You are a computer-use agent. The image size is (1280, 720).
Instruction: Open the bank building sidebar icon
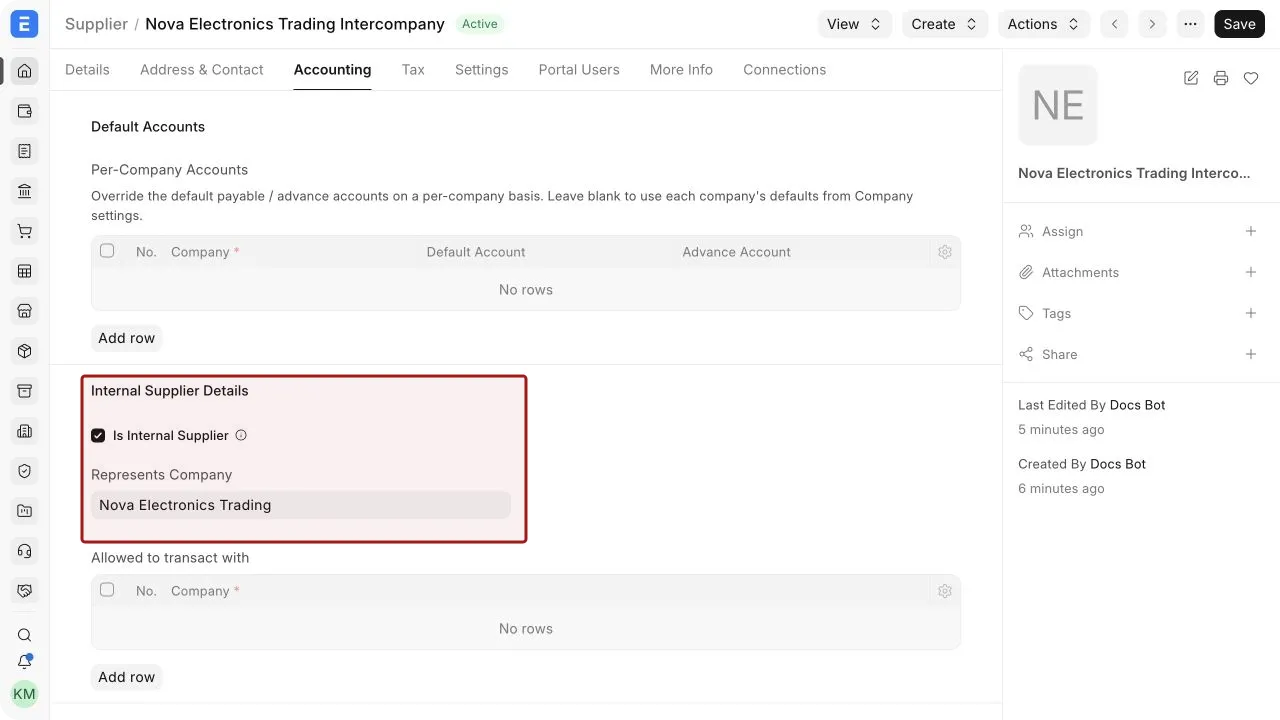[x=25, y=191]
